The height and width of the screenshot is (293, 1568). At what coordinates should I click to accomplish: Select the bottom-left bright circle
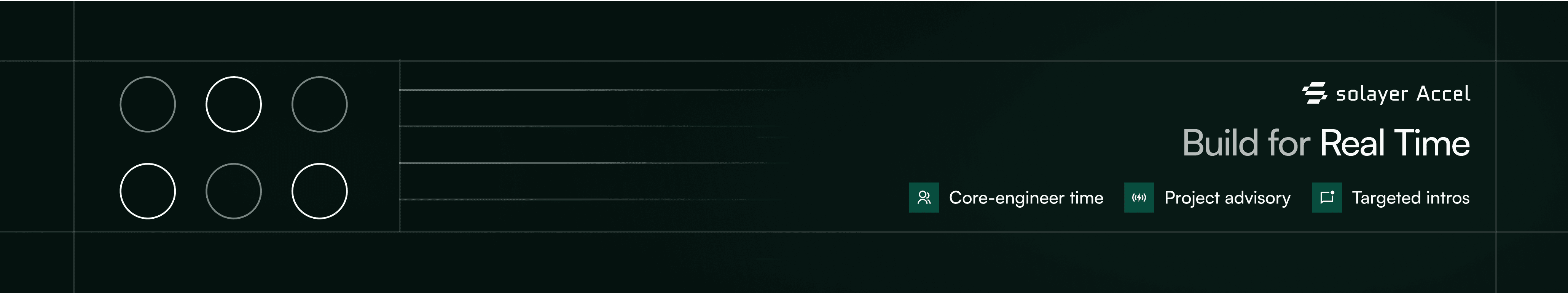[148, 191]
